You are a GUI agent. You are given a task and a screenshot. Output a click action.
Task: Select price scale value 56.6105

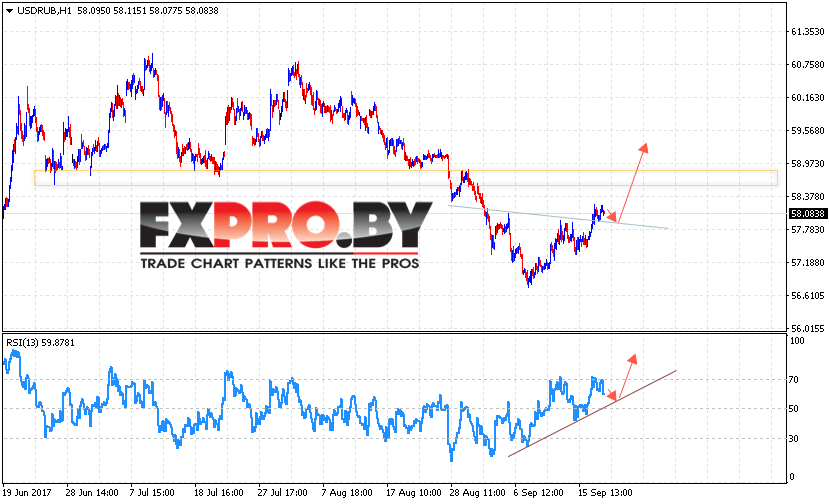[x=807, y=296]
